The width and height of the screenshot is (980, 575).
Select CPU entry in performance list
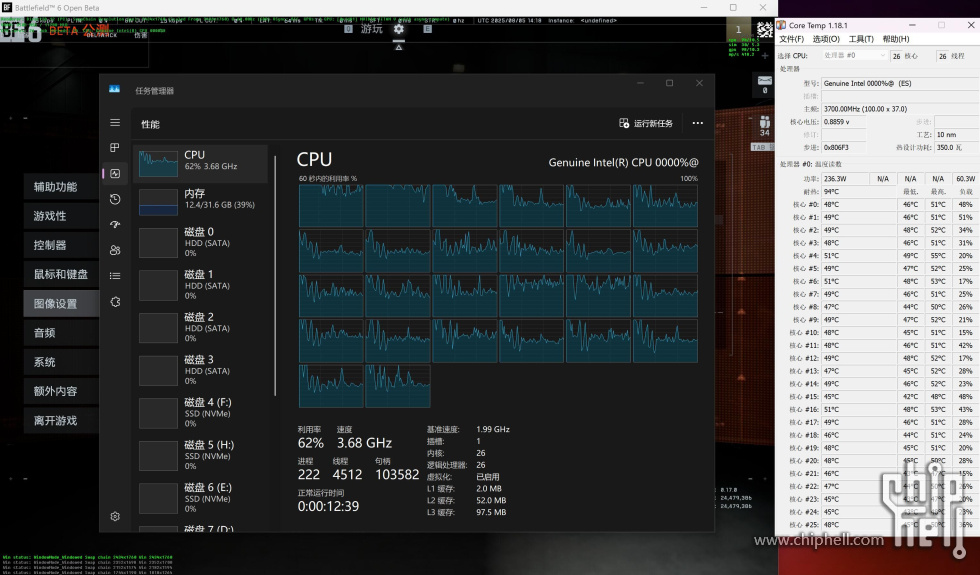pyautogui.click(x=200, y=164)
